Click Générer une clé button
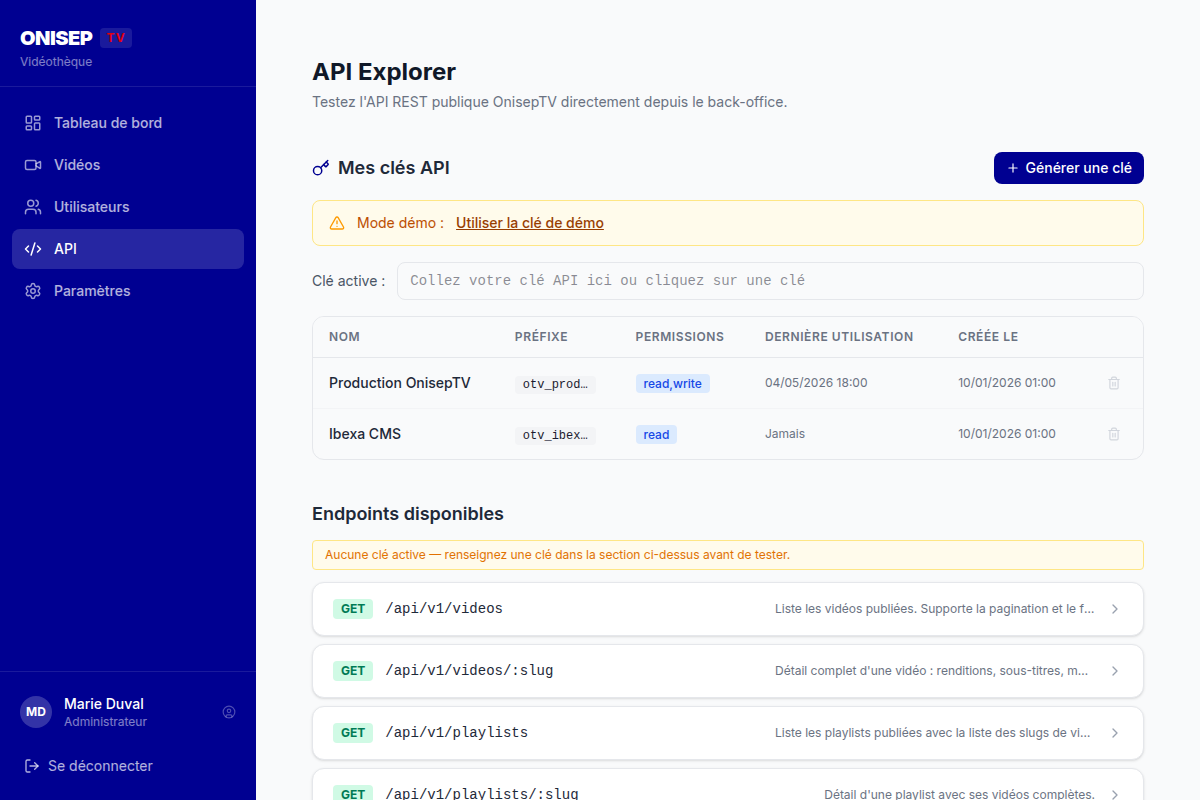The image size is (1200, 800). point(1069,168)
